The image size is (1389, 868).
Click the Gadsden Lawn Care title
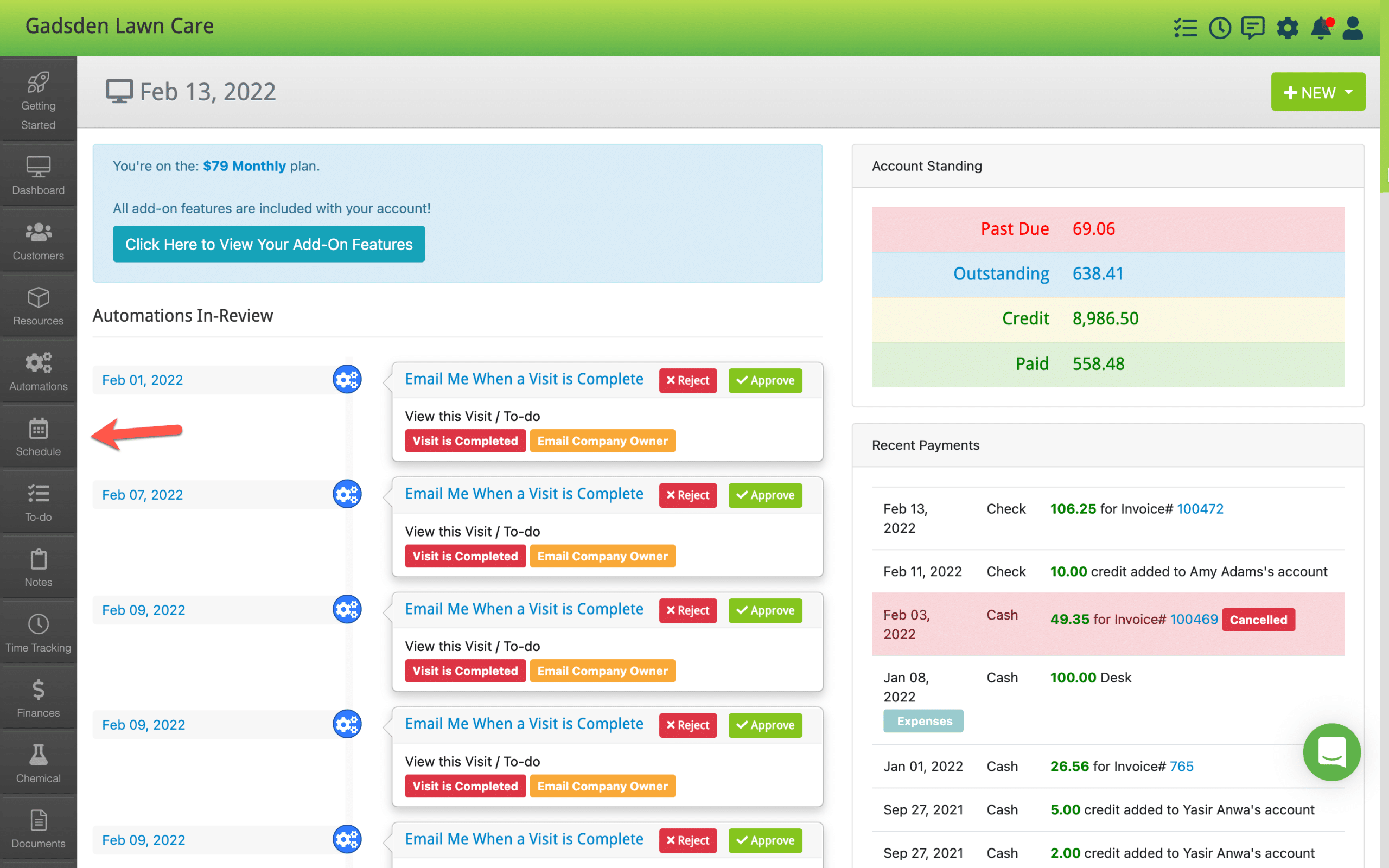[x=119, y=26]
